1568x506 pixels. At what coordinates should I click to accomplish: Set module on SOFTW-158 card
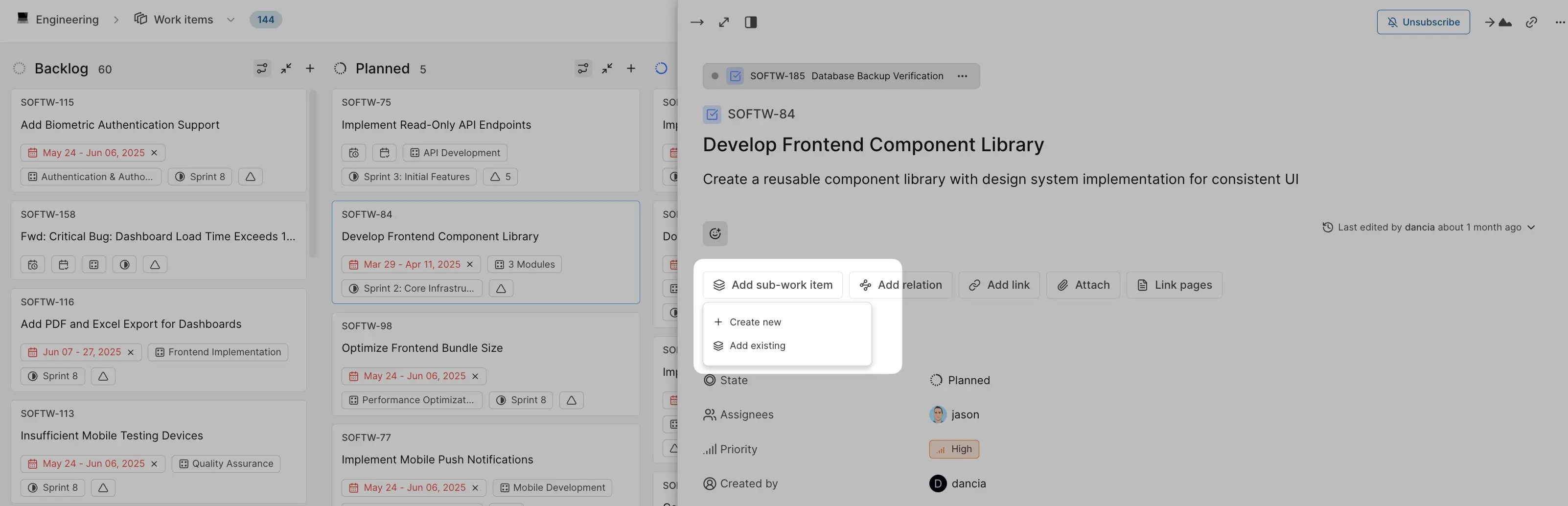[94, 264]
